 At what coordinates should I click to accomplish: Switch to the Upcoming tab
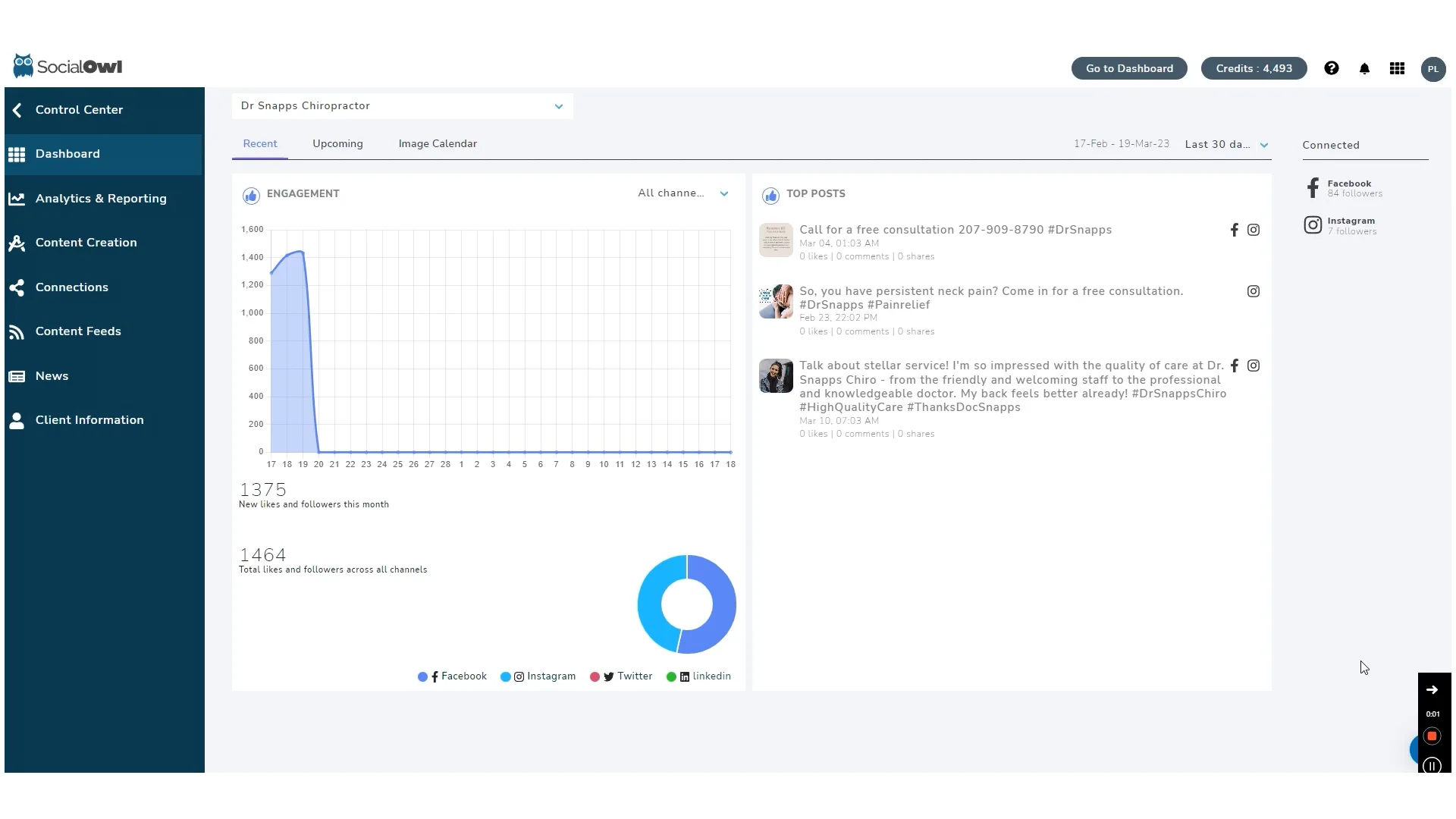click(337, 143)
